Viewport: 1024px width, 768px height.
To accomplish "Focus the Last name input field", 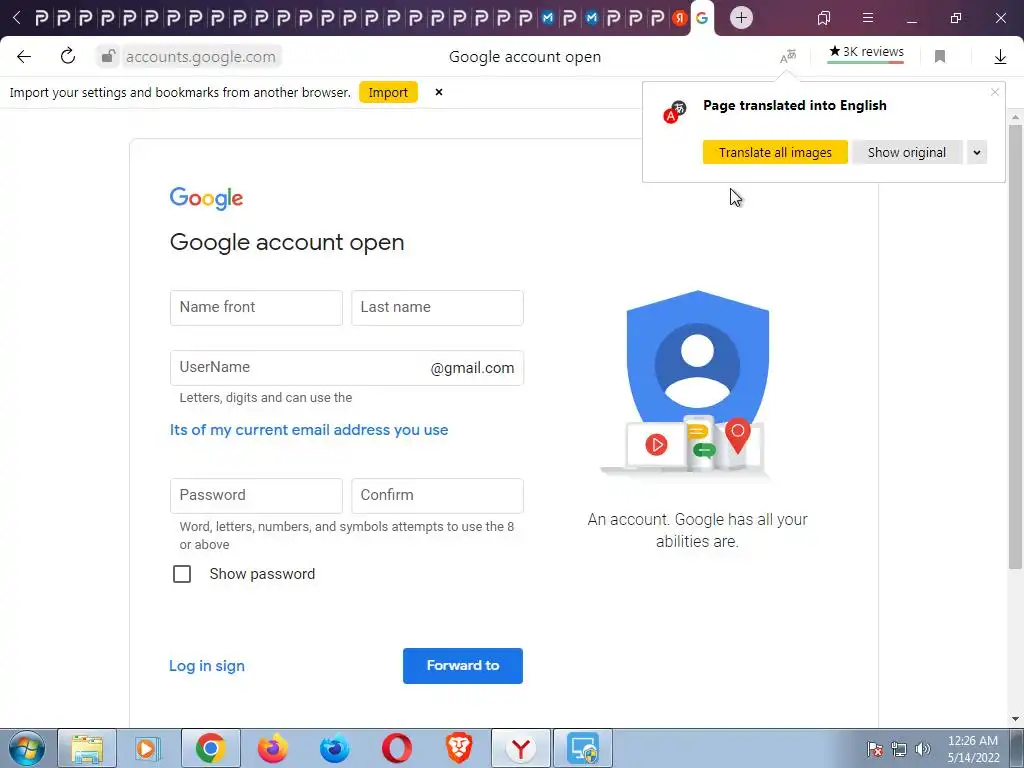I will click(x=438, y=308).
